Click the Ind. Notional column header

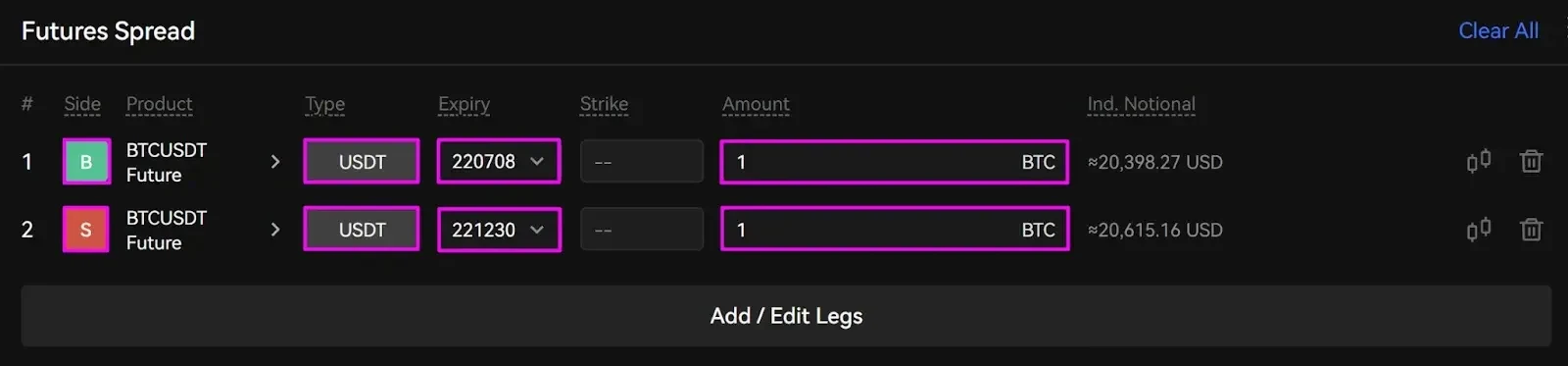click(1142, 104)
